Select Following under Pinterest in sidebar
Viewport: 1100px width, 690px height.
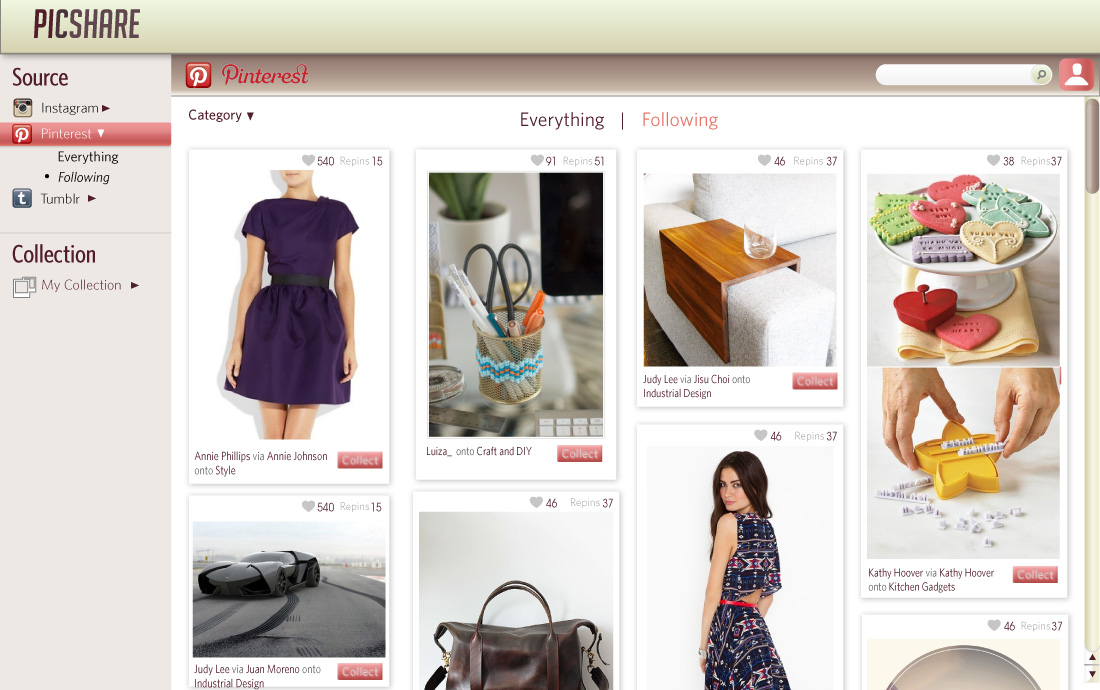[x=83, y=177]
